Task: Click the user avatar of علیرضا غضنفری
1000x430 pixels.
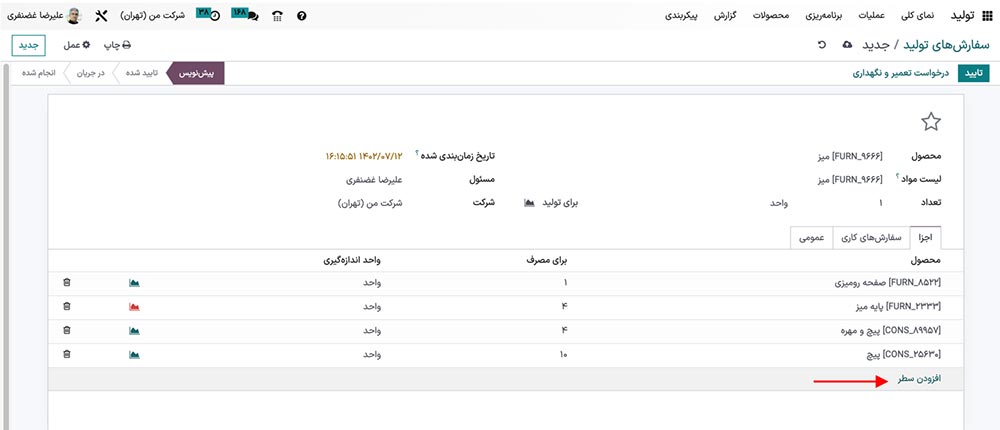Action: pyautogui.click(x=75, y=16)
